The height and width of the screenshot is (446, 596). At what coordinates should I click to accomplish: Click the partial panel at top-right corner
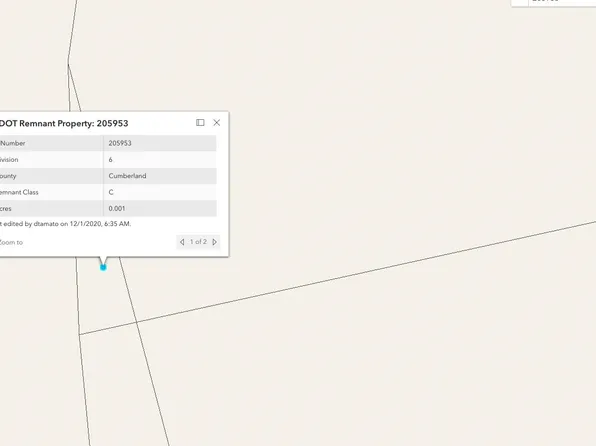point(554,3)
